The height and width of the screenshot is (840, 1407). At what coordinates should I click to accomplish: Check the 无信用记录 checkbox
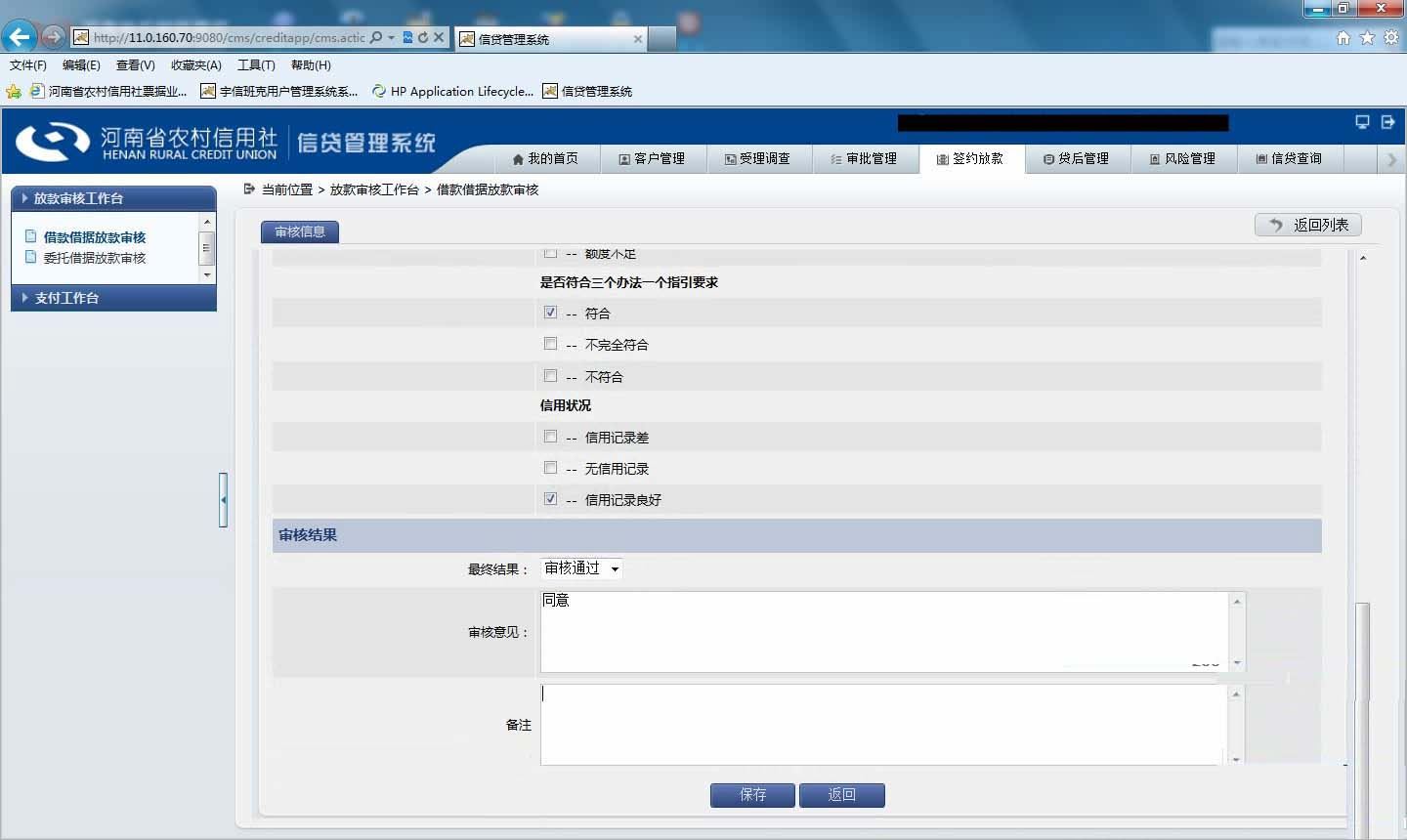550,468
